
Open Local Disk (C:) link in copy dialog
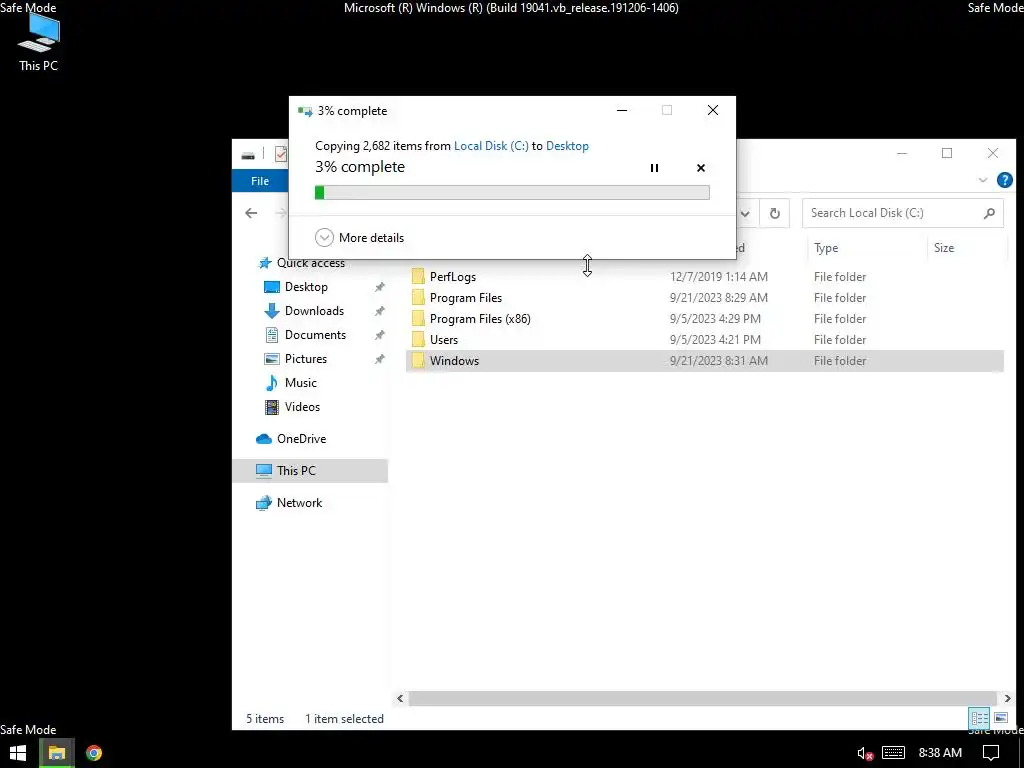(491, 146)
